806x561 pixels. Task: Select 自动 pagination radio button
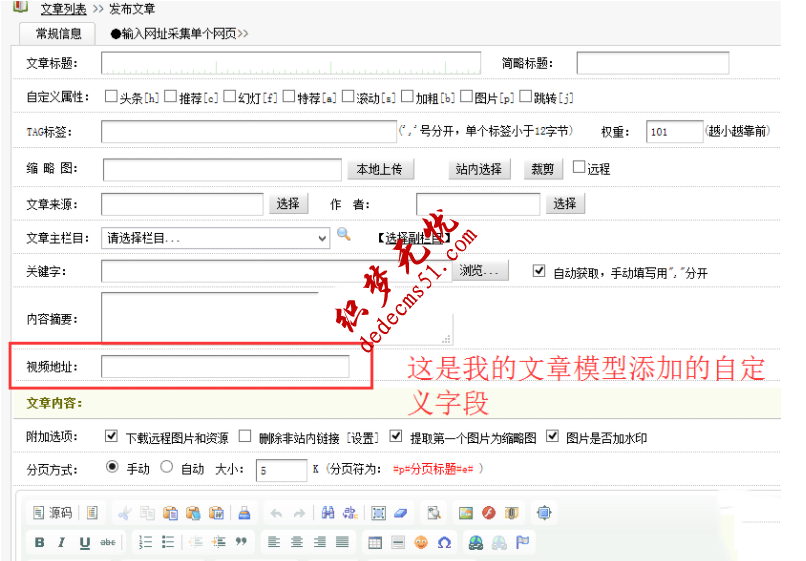(x=166, y=467)
